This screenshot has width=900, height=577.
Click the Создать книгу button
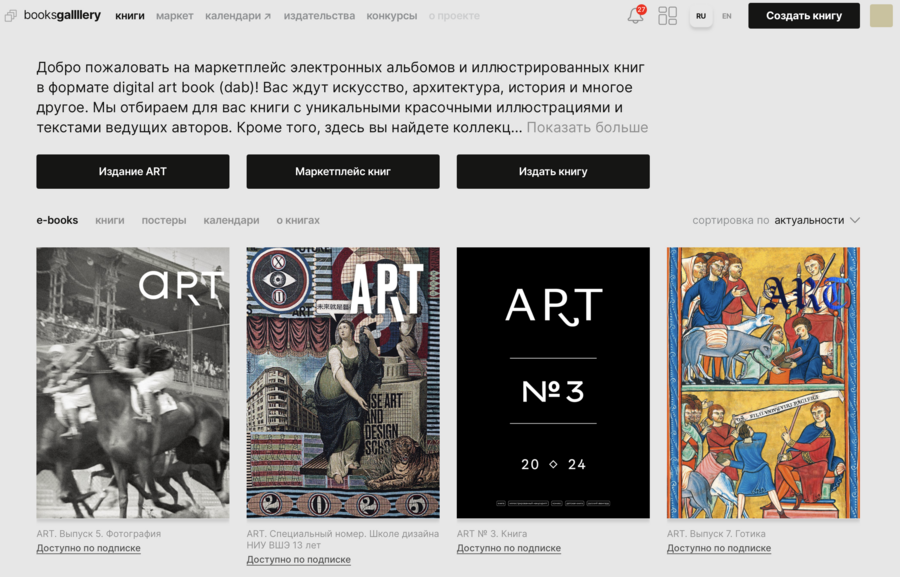pos(804,16)
